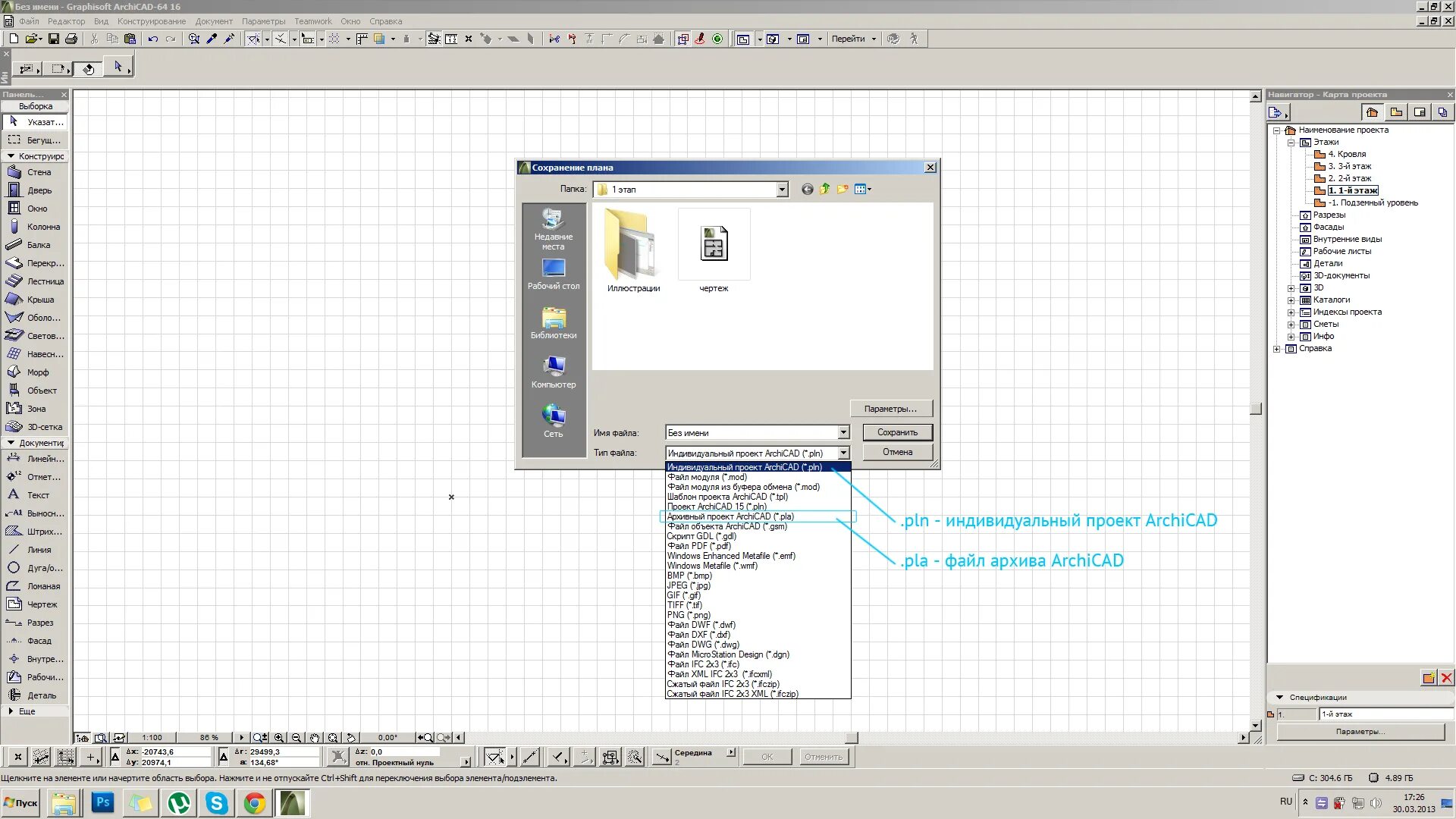1456x819 pixels.
Task: Select the Фасад (Elevation) tool
Action: pyautogui.click(x=35, y=641)
